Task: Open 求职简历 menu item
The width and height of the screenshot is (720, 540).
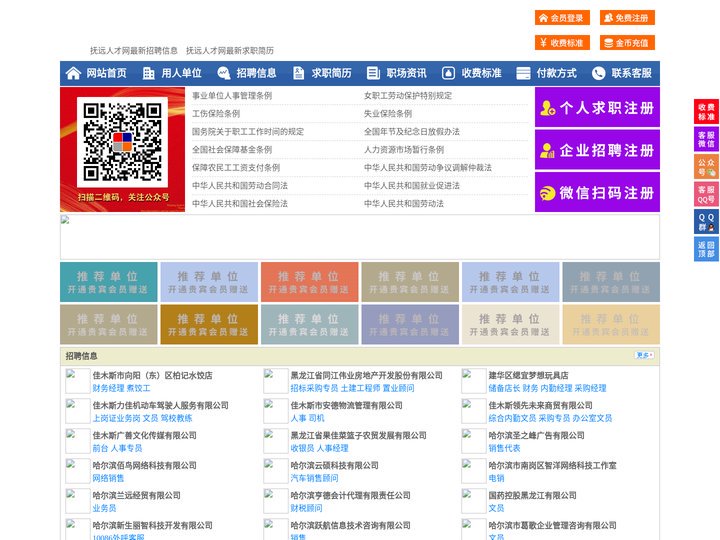Action: point(332,73)
